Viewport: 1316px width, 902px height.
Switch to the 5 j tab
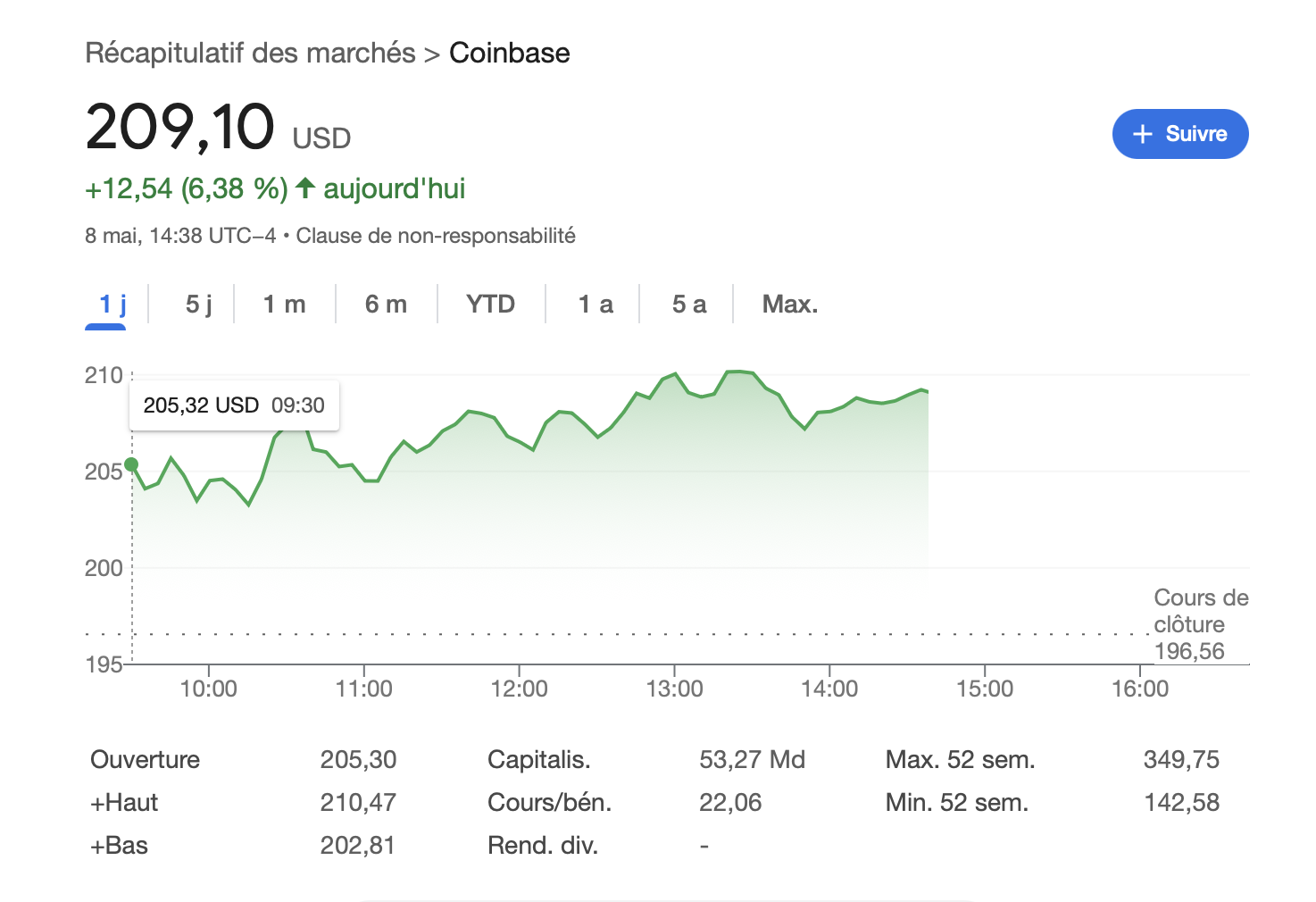point(198,305)
